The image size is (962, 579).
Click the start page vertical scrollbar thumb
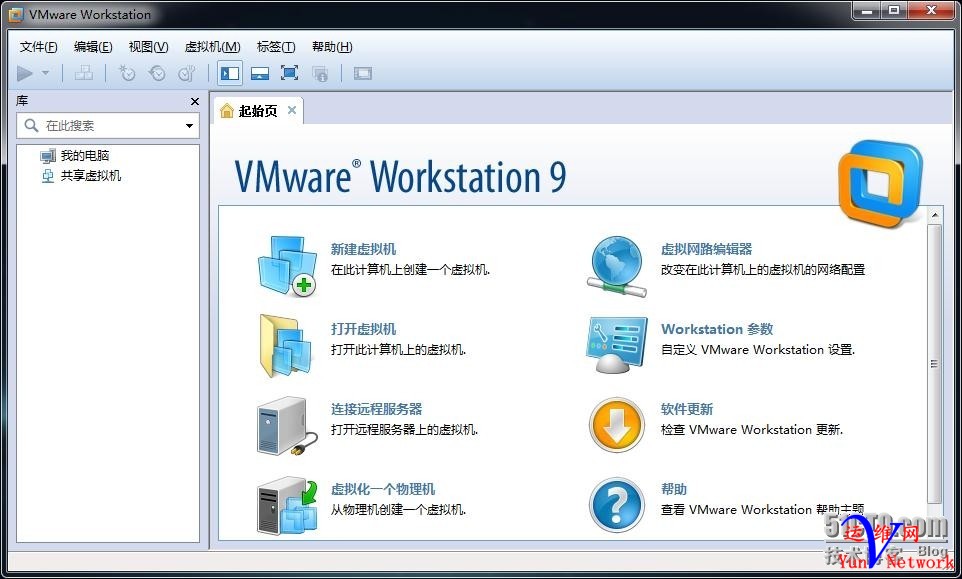click(934, 363)
